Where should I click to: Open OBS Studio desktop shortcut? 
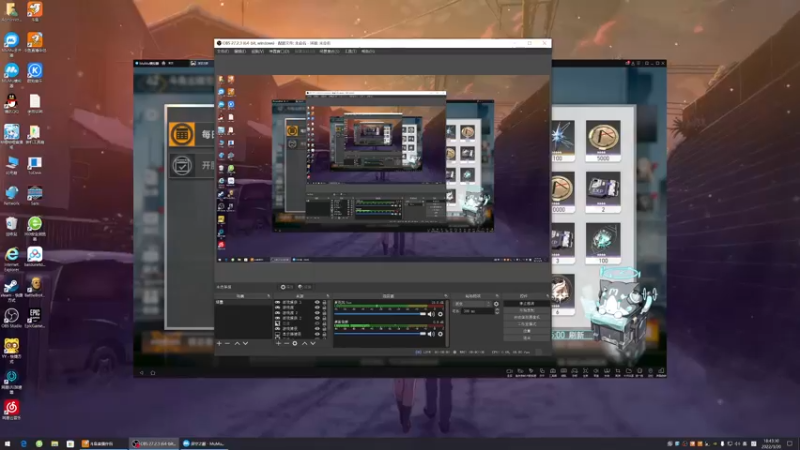[11, 318]
